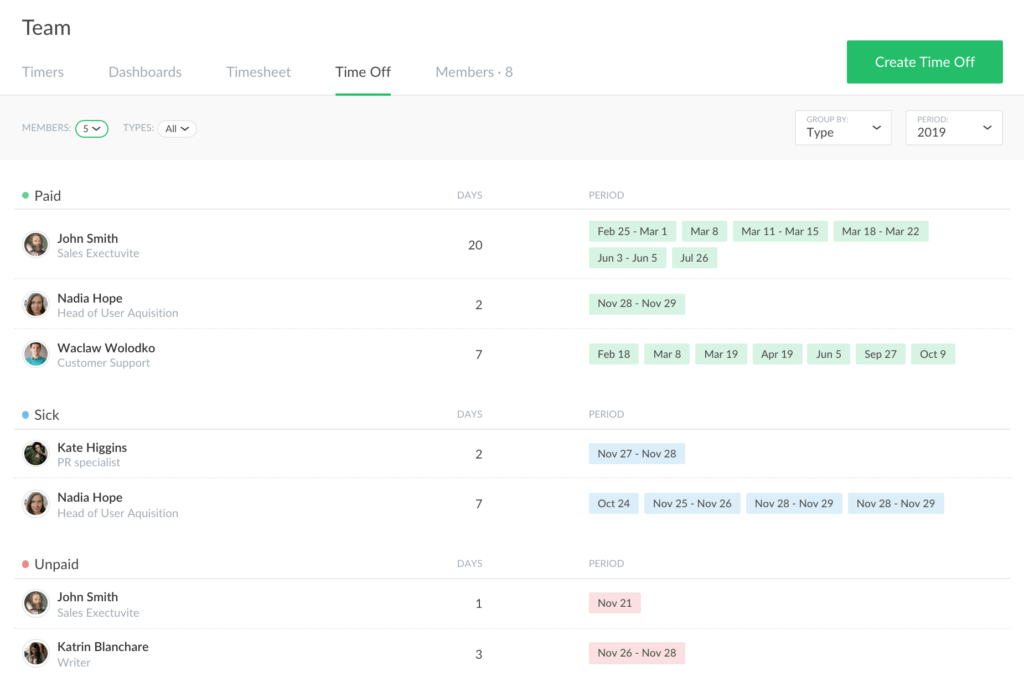Select the Feb 25 - Mar 1 period badge
This screenshot has height=687, width=1024.
pyautogui.click(x=632, y=231)
